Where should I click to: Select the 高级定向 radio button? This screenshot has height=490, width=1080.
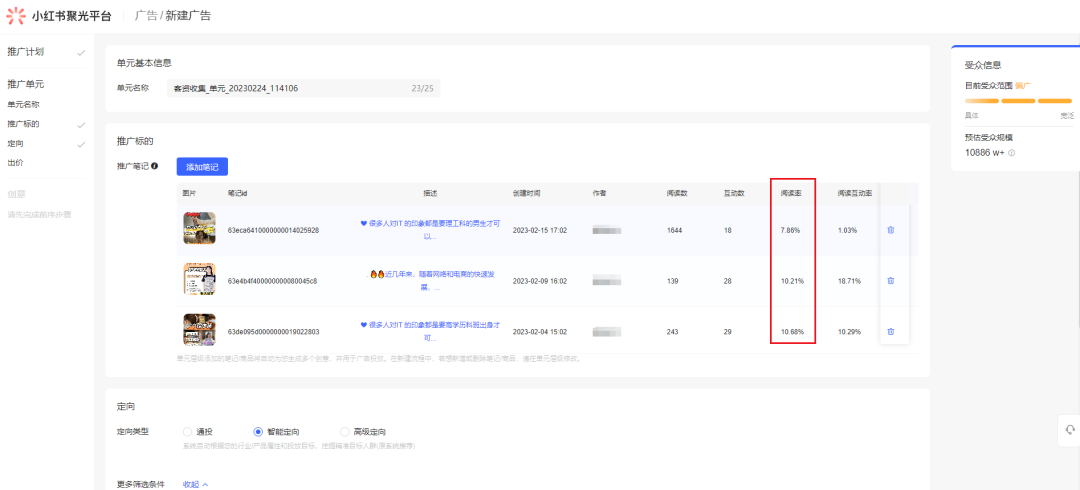345,432
